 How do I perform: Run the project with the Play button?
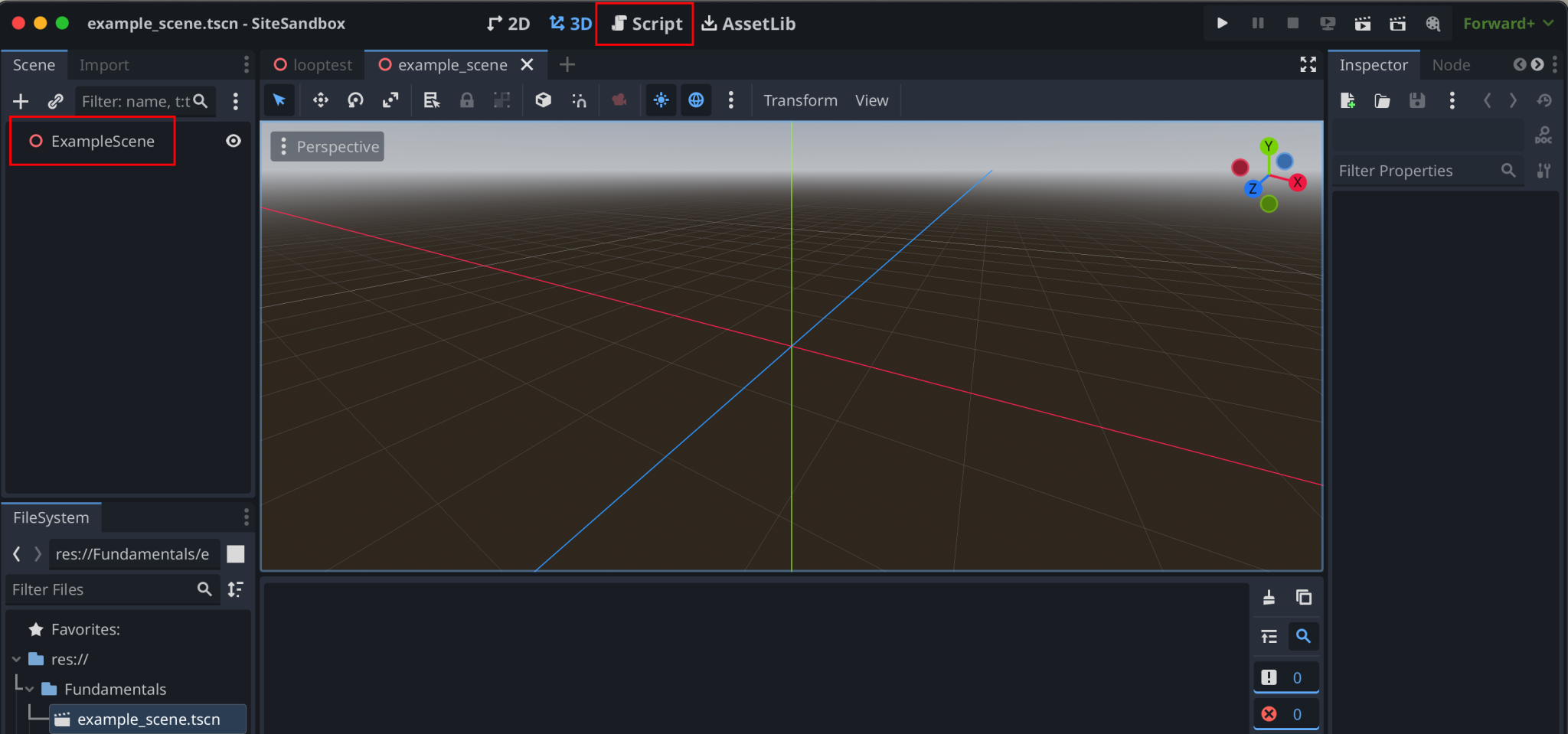1222,23
